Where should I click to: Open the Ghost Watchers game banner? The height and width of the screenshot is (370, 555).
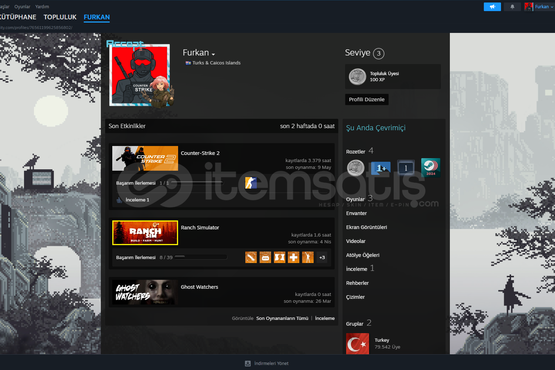click(145, 292)
